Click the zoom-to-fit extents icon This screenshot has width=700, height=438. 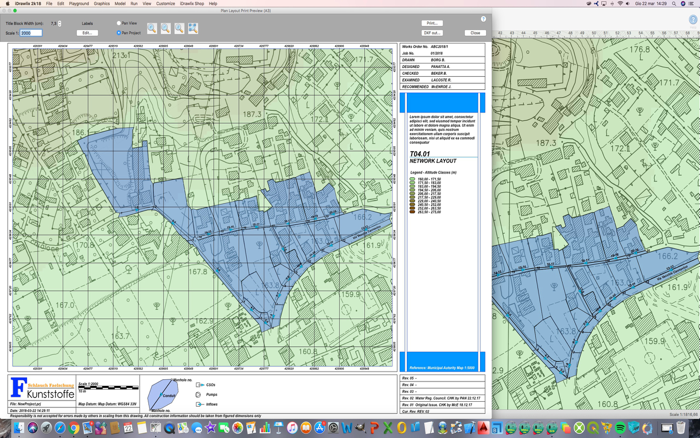(193, 29)
